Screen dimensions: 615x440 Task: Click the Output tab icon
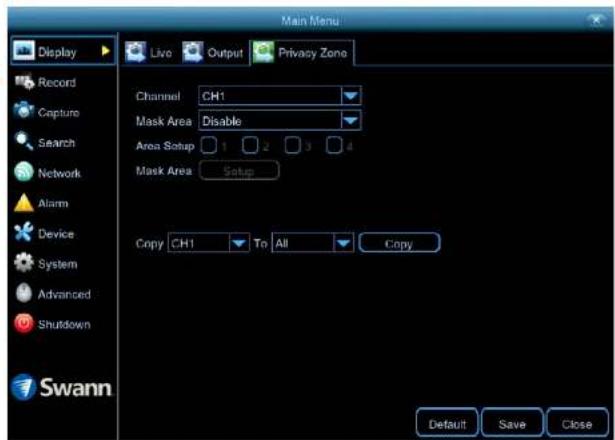click(193, 52)
